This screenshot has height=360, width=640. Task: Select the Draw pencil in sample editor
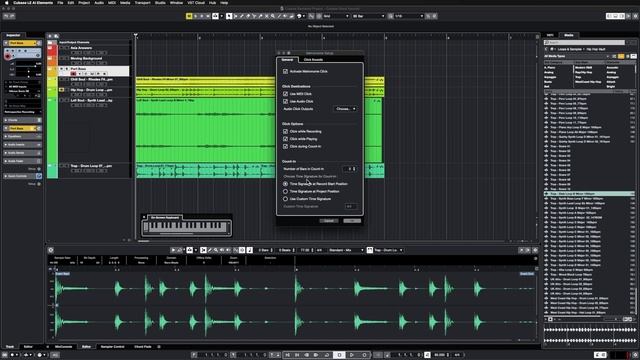(210, 250)
